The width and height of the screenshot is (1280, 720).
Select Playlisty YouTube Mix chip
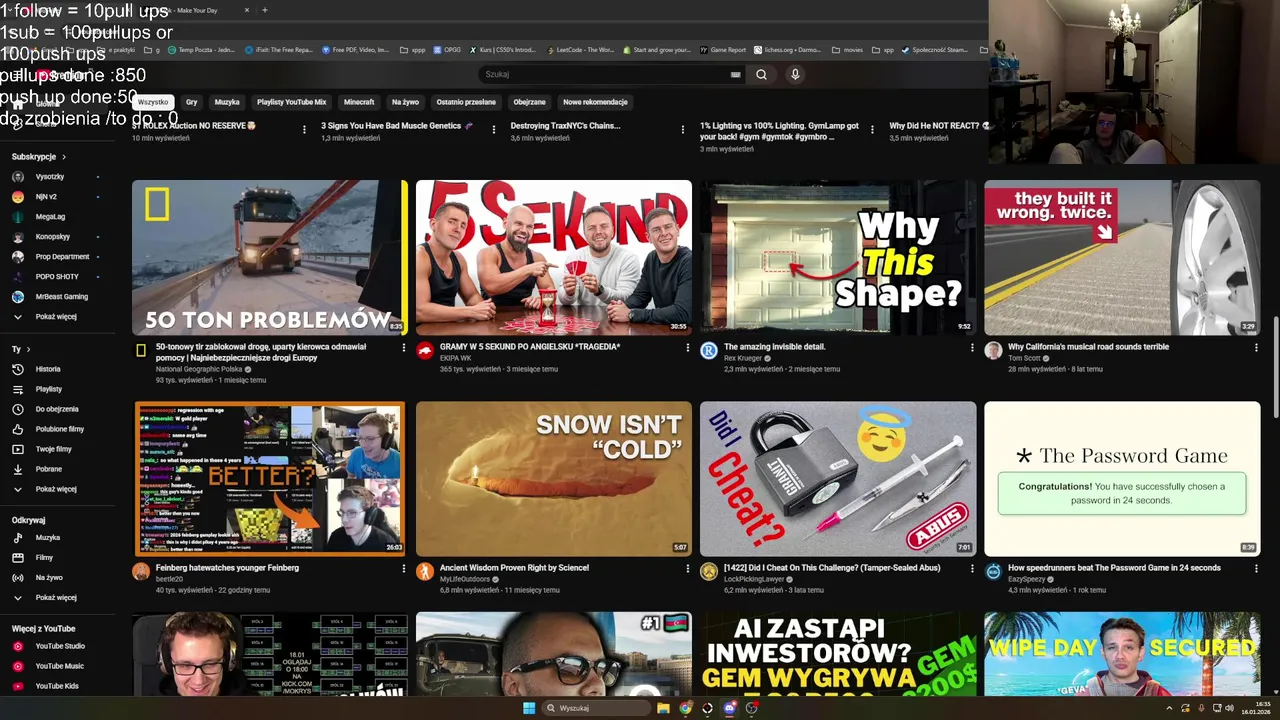click(x=291, y=102)
